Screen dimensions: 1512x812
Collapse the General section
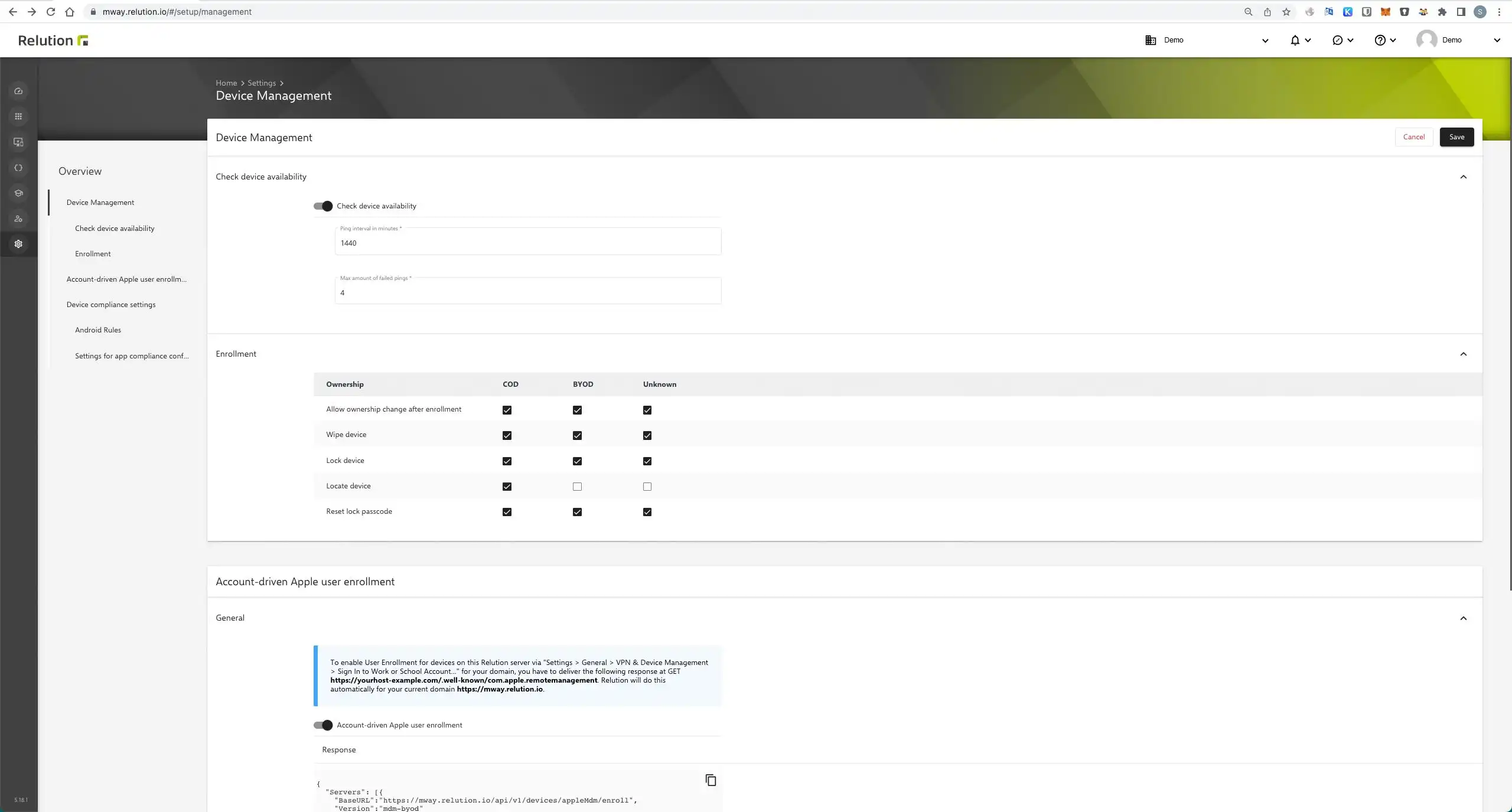1463,618
